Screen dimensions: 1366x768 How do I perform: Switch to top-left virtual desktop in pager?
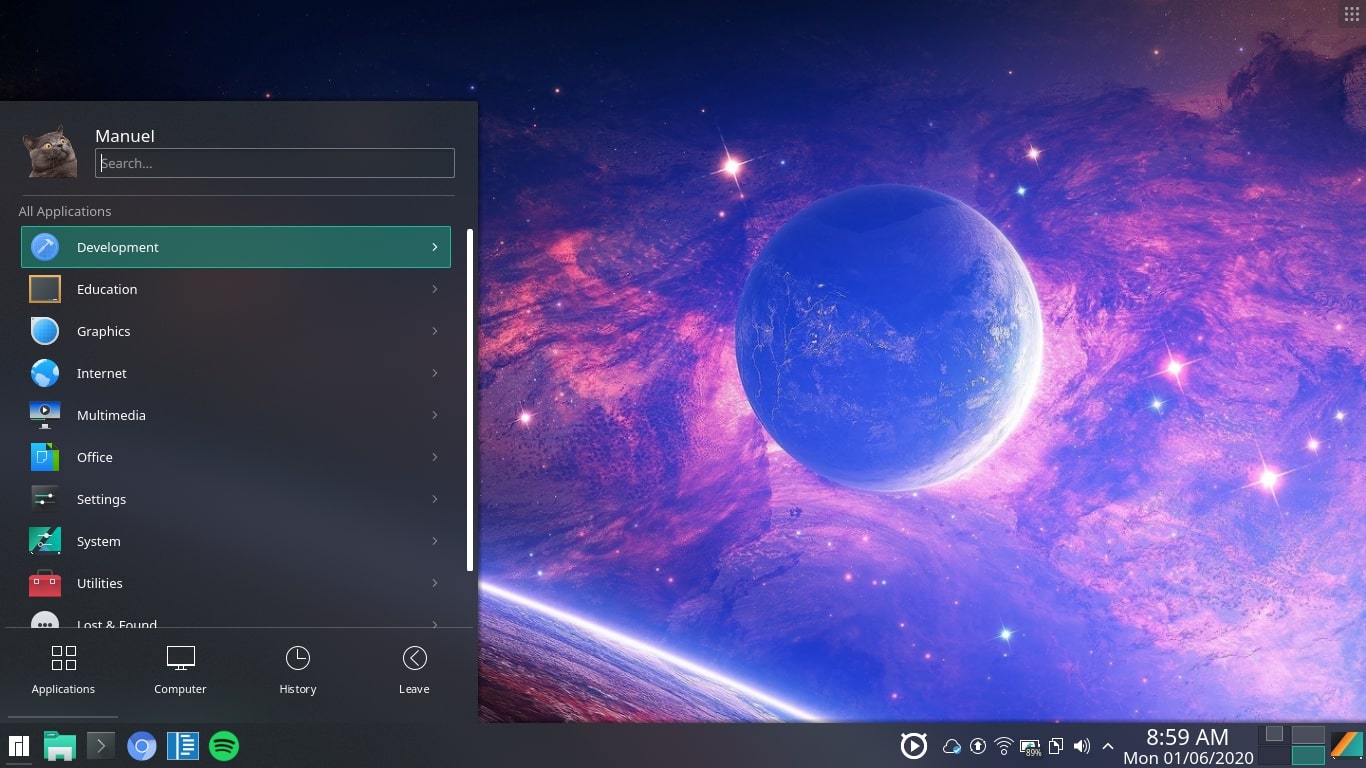click(x=1274, y=734)
